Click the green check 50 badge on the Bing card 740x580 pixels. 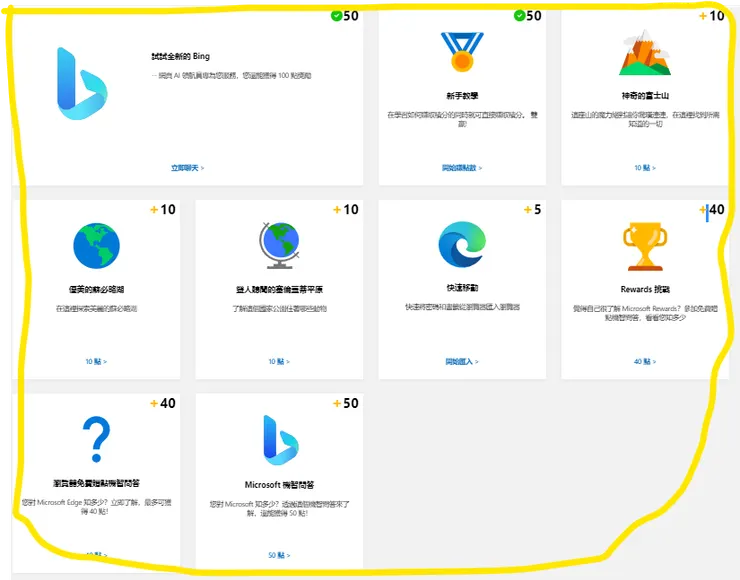(x=345, y=16)
